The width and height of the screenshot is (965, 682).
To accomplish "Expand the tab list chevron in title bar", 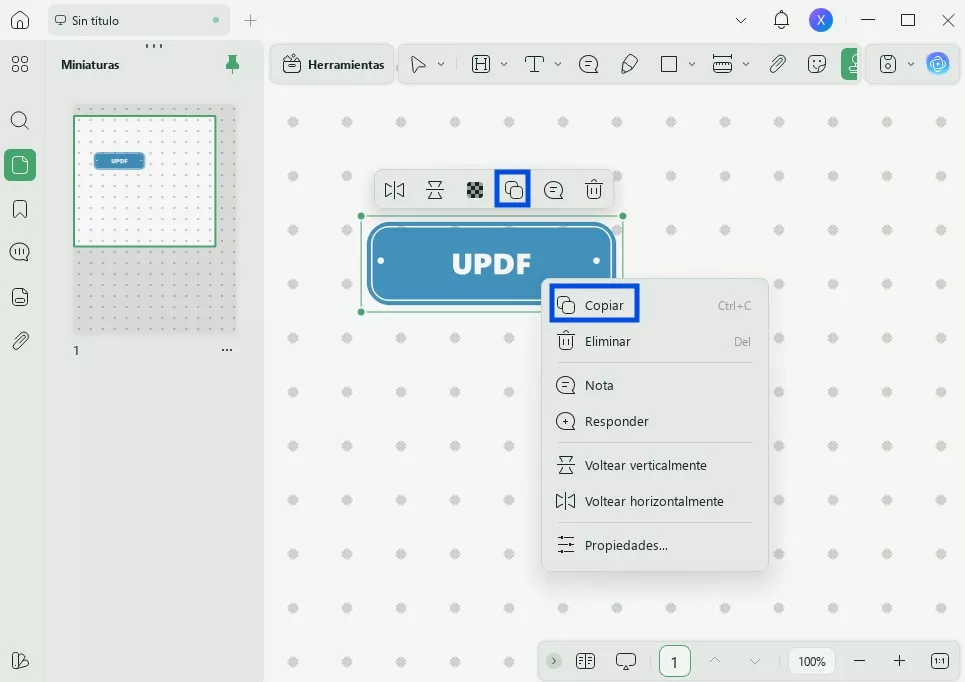I will point(741,21).
